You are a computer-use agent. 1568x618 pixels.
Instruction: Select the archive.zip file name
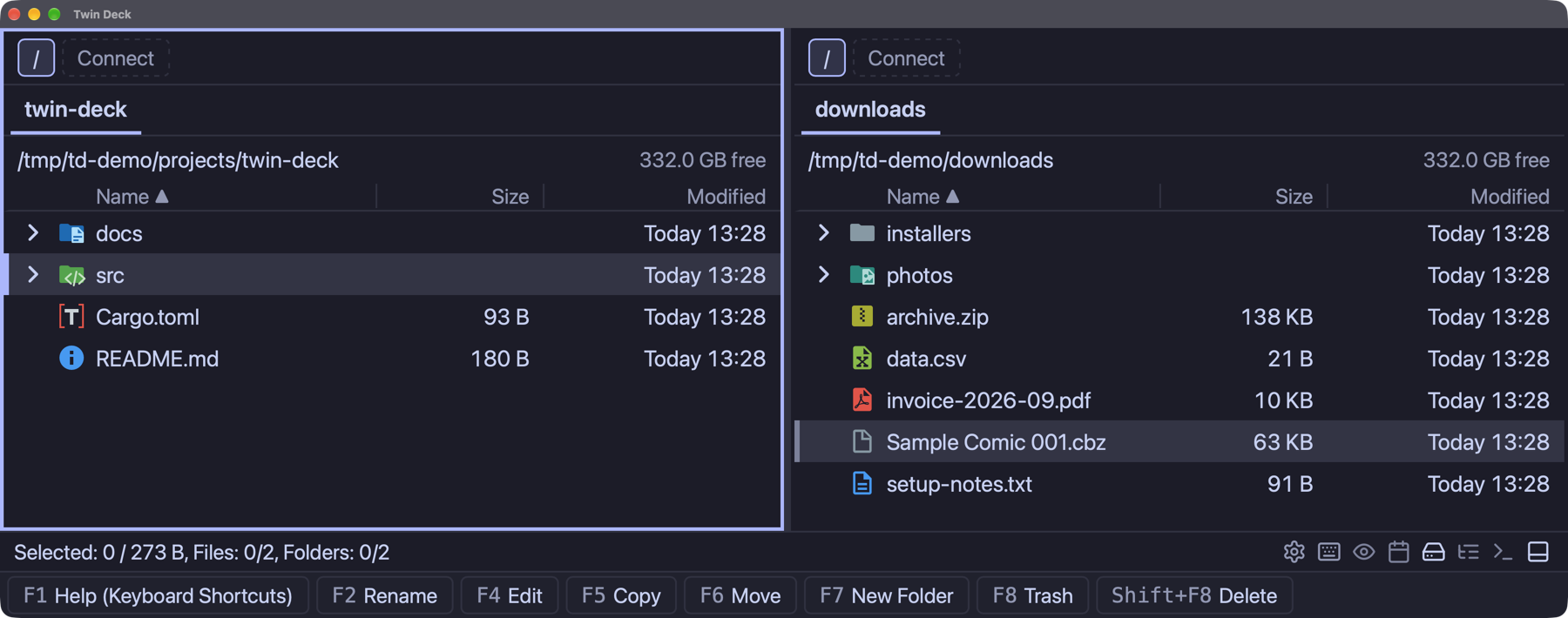tap(937, 317)
